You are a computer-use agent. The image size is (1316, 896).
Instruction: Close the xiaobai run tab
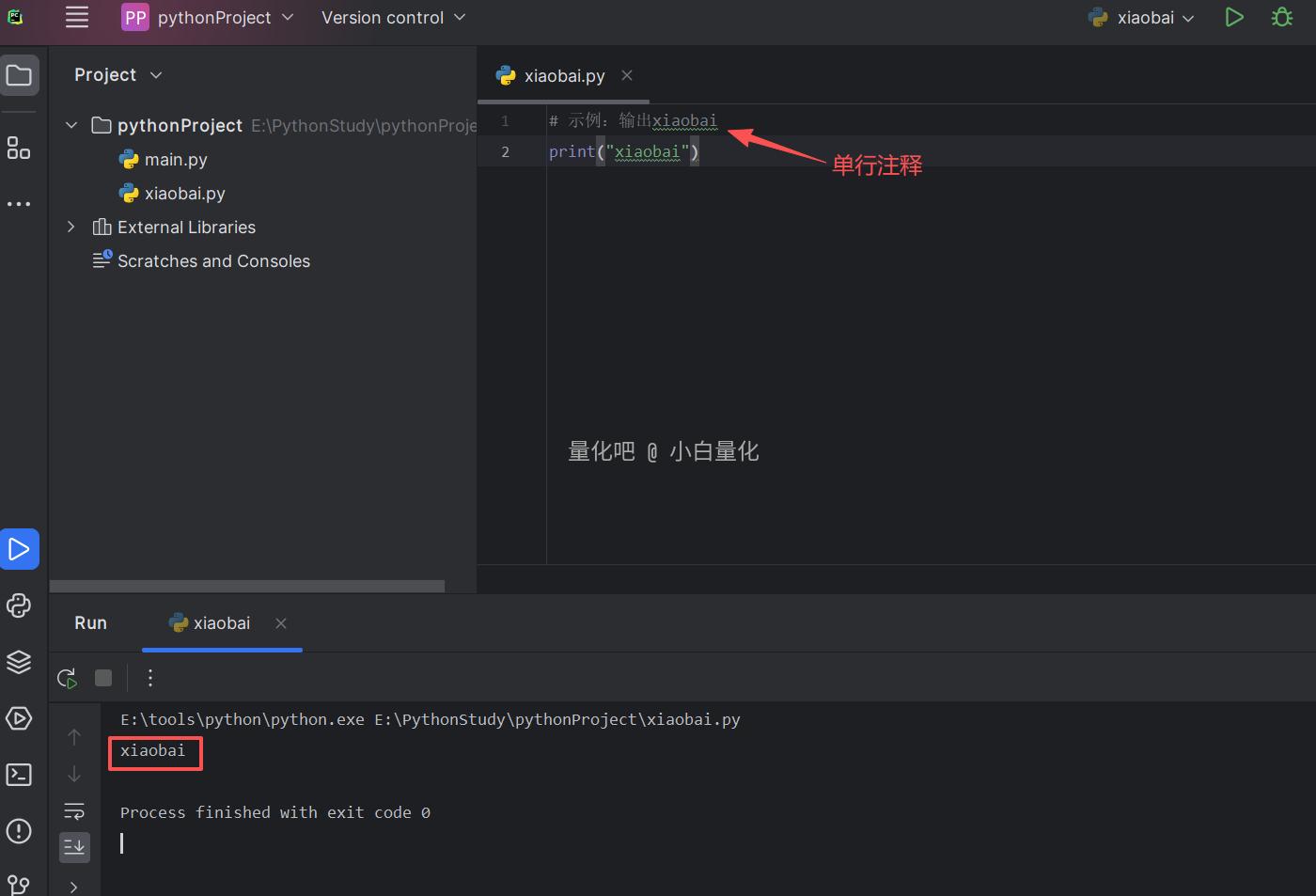click(x=281, y=623)
